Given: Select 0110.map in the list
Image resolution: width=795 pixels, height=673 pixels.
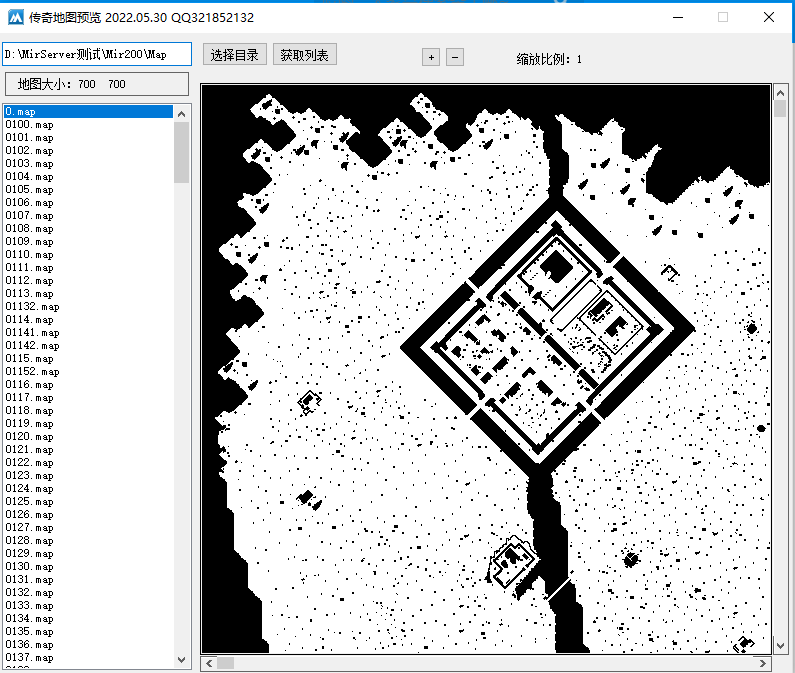Looking at the screenshot, I should click(88, 255).
